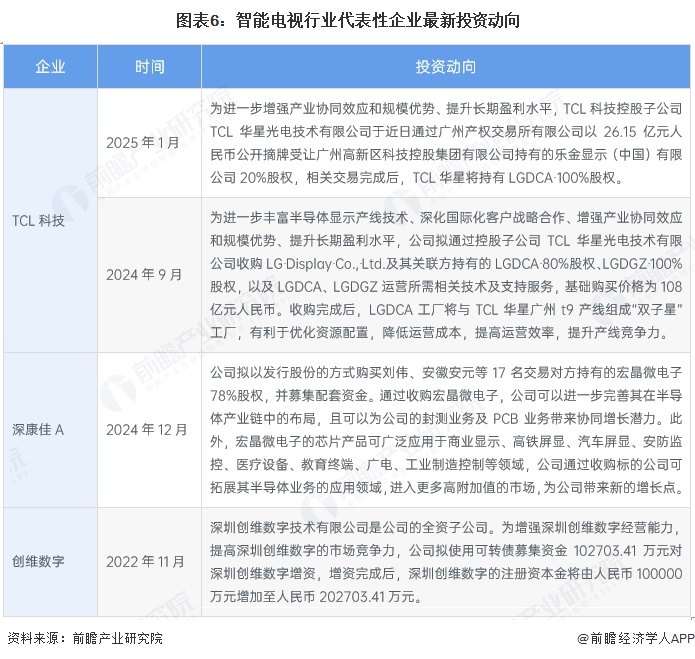Click the source note 资料来源：前瞻产业研究院

[85, 638]
